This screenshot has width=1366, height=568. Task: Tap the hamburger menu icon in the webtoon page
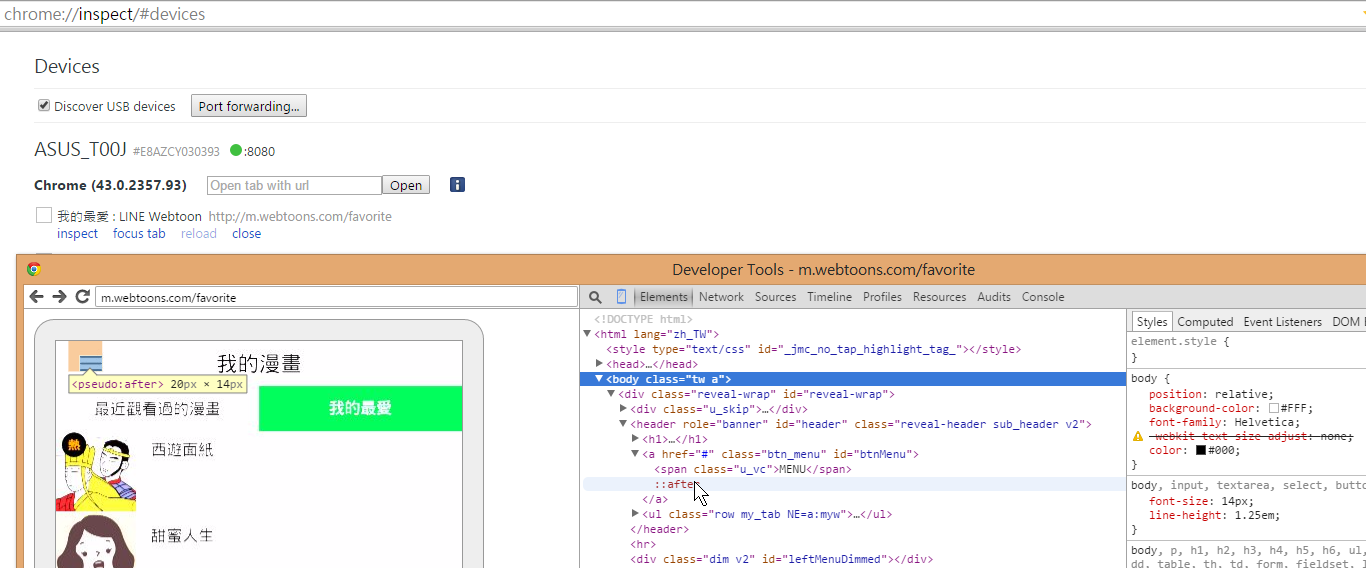[x=90, y=362]
